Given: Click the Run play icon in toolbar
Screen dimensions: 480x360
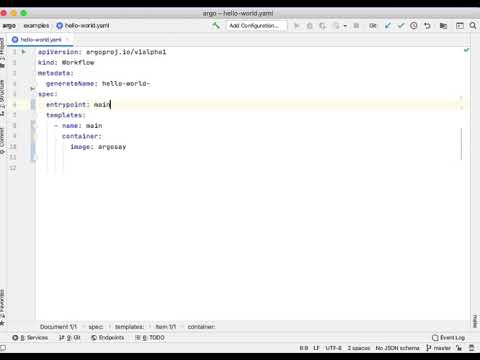Looking at the screenshot, I should coord(296,26).
